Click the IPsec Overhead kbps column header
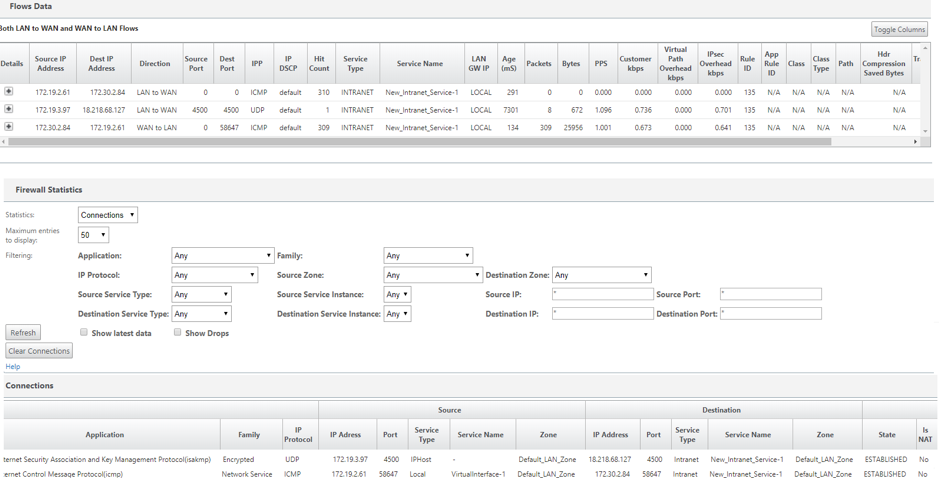The width and height of the screenshot is (939, 487). [716, 63]
